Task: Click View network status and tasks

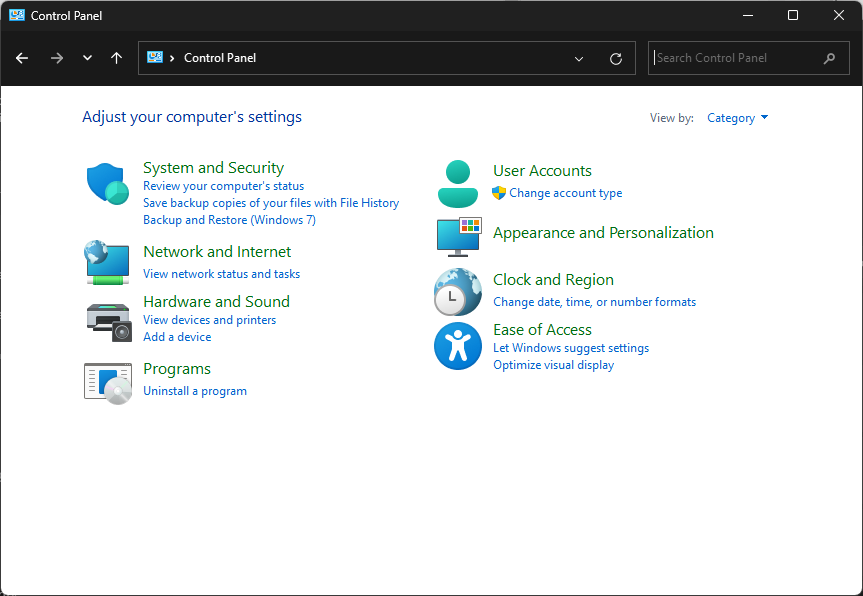Action: [221, 274]
